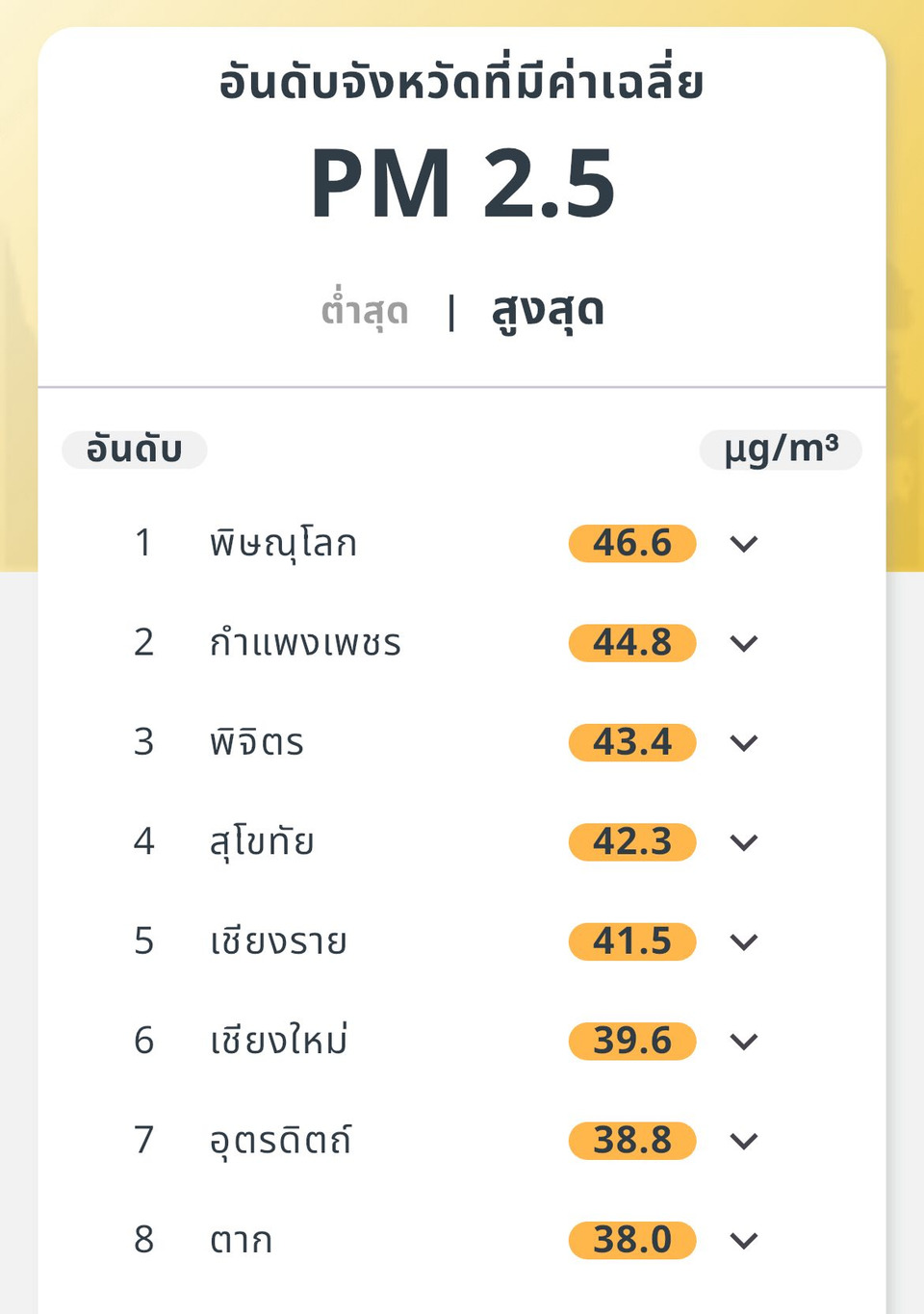The image size is (924, 1314).
Task: Select the สูงสุด tab
Action: pos(548,312)
